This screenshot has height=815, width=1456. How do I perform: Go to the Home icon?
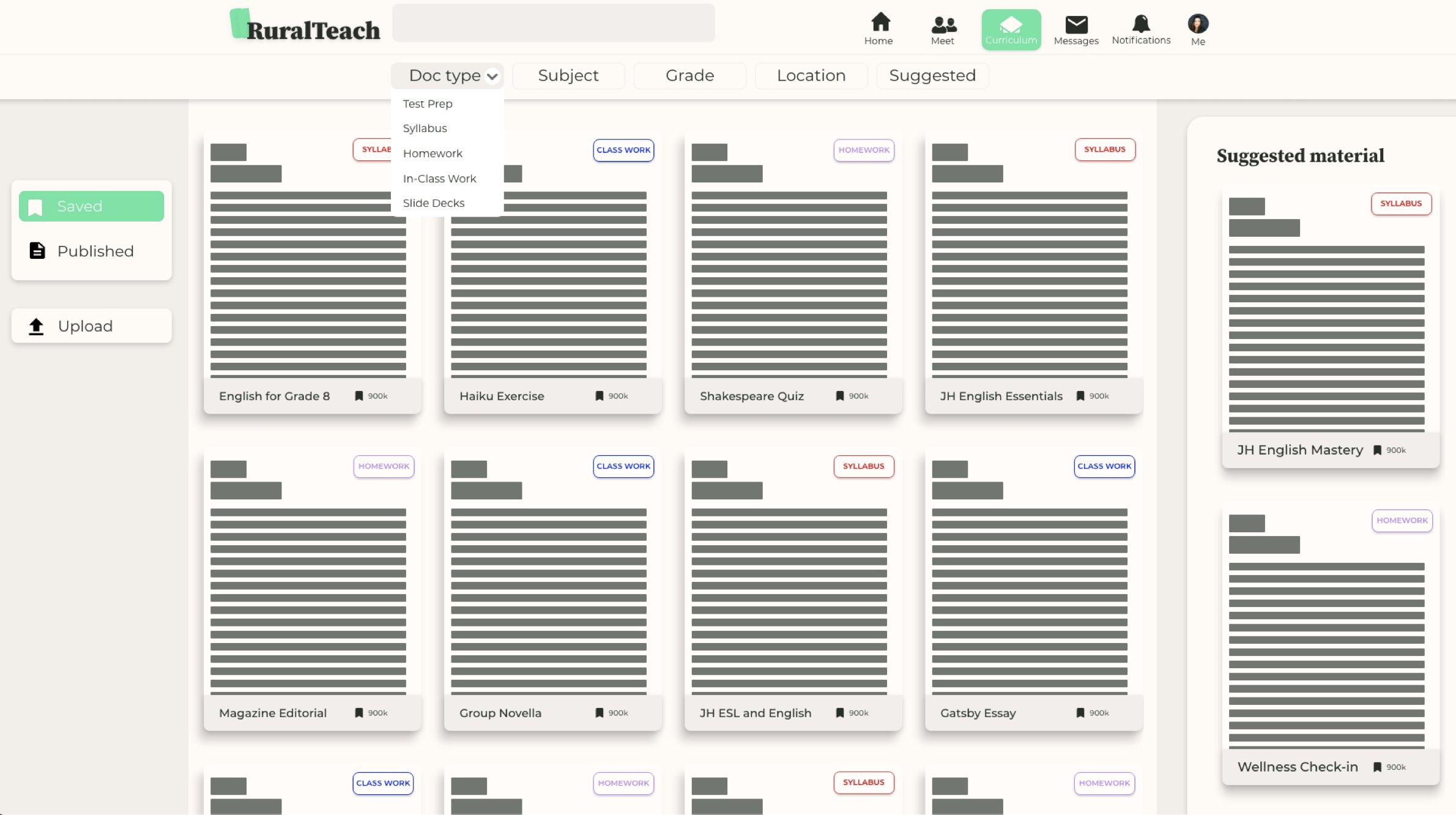tap(880, 22)
